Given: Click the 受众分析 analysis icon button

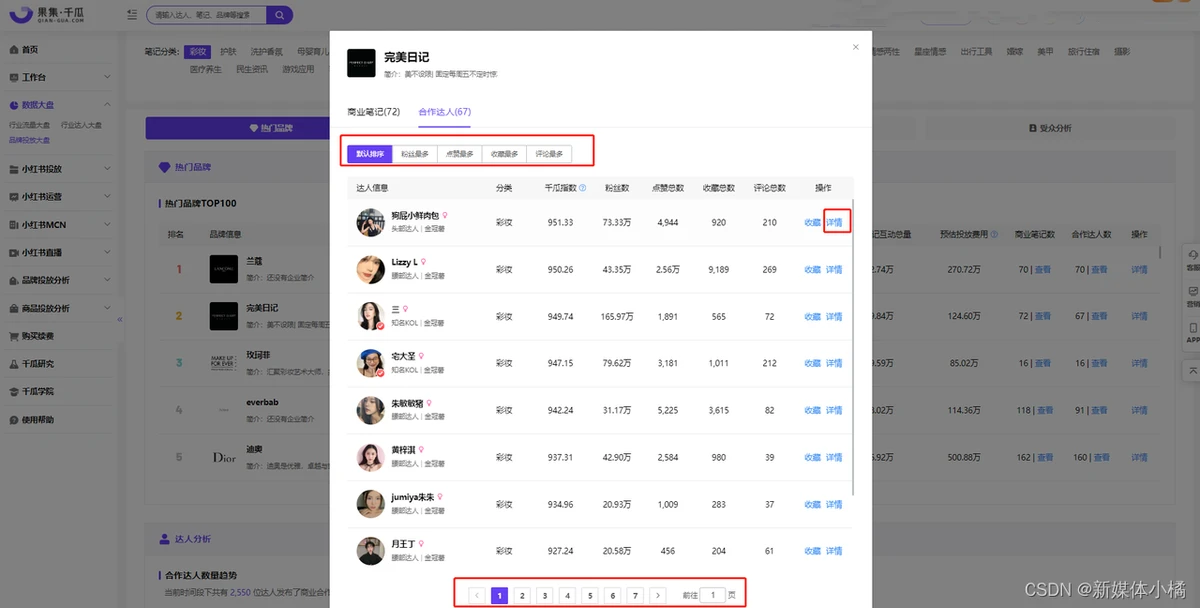Looking at the screenshot, I should pyautogui.click(x=1034, y=128).
